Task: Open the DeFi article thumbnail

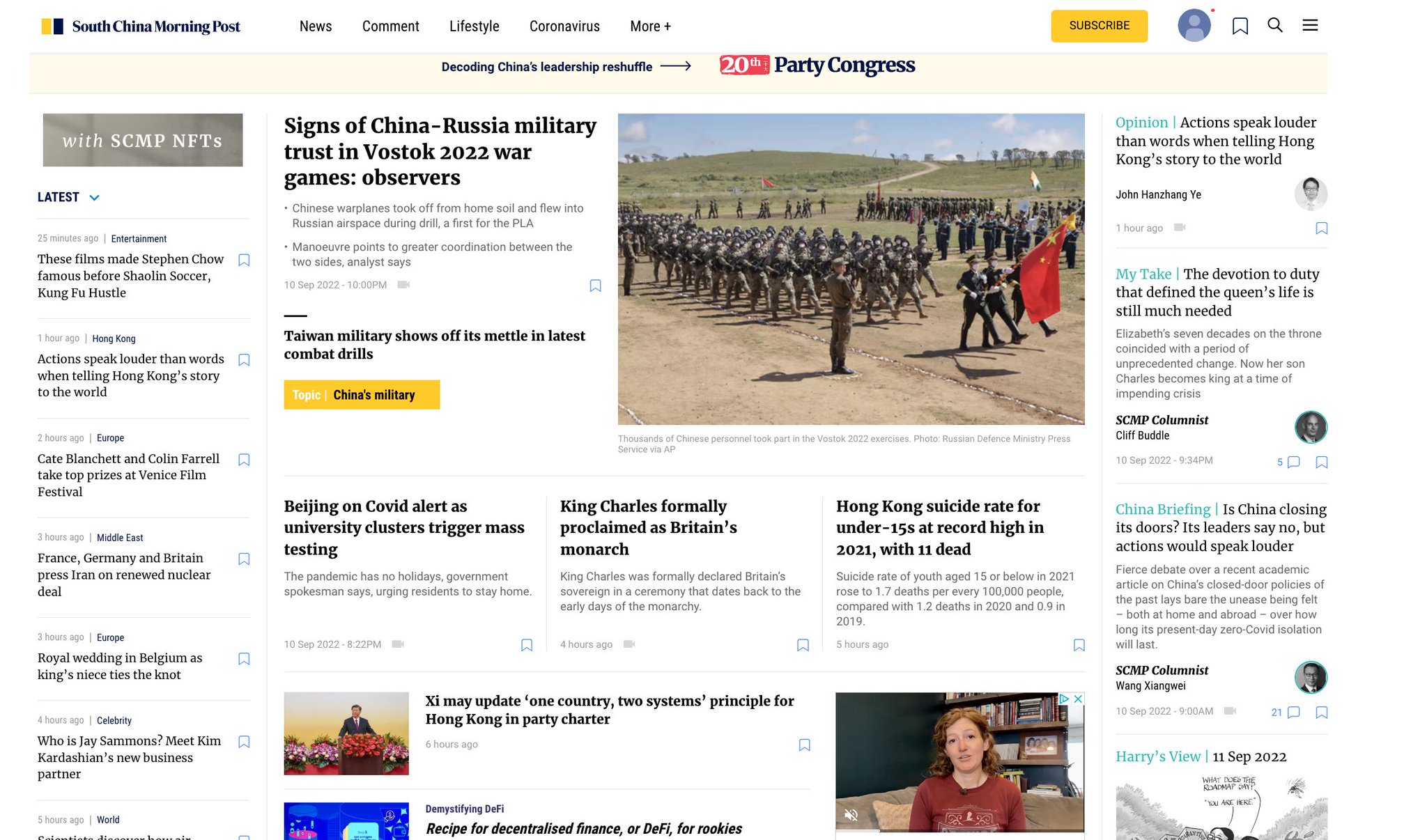Action: click(x=346, y=821)
